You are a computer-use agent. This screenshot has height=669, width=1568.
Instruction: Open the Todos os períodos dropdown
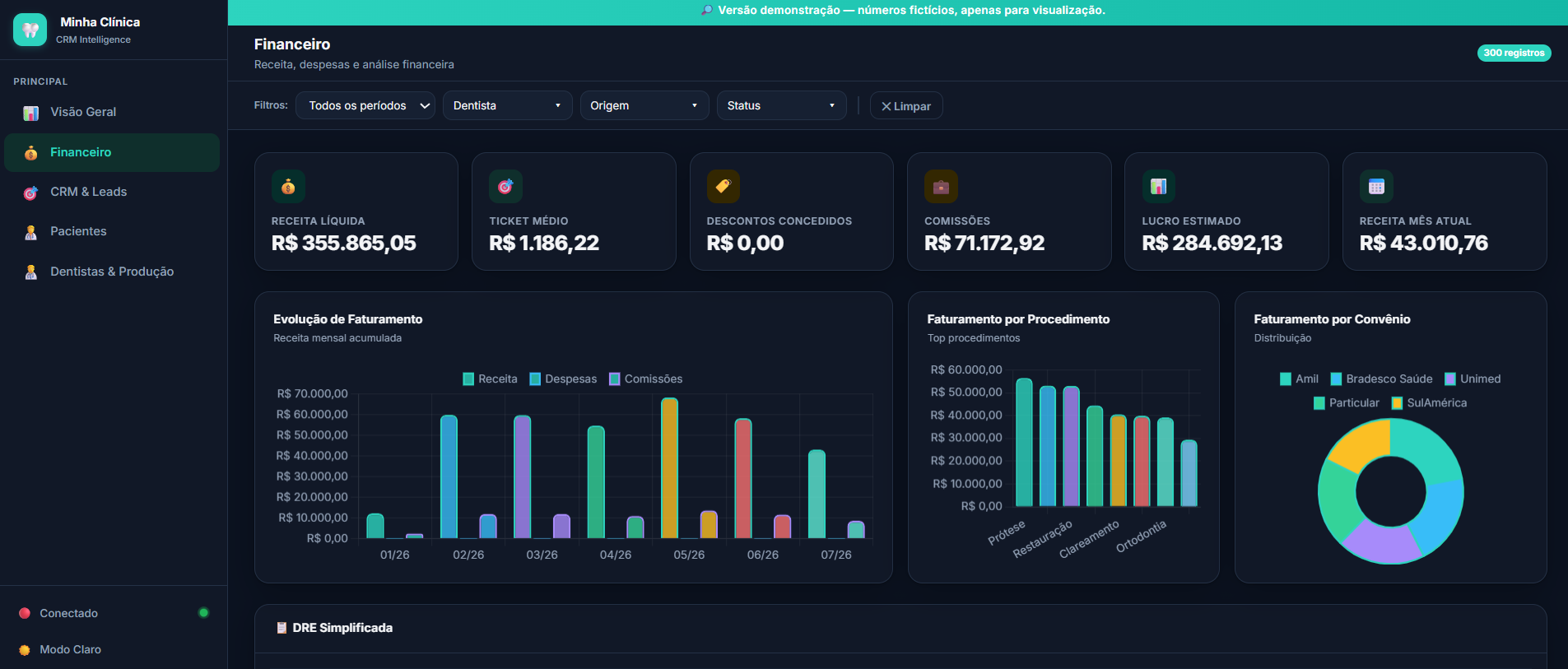[x=365, y=105]
